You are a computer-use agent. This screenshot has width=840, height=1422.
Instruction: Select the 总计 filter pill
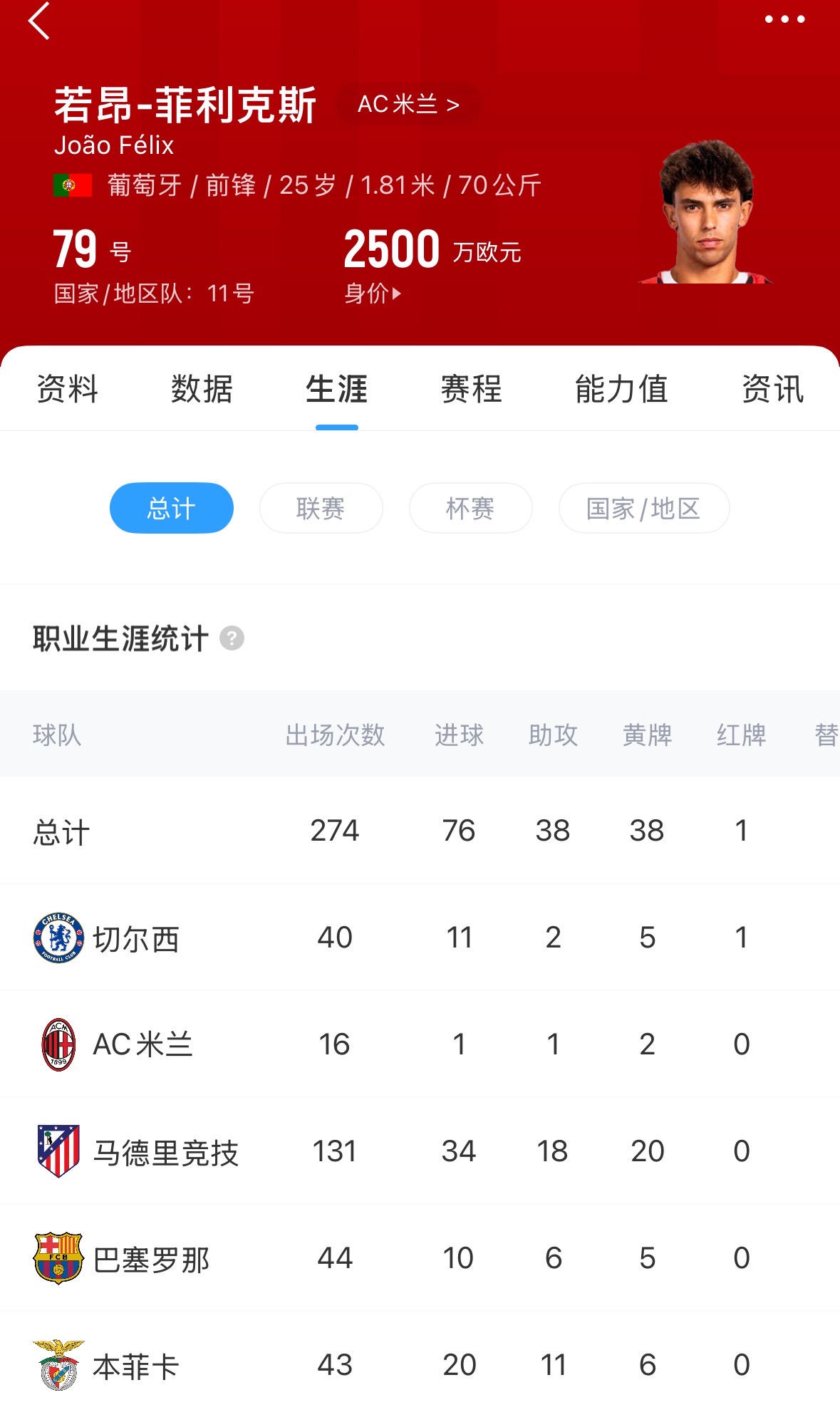pyautogui.click(x=172, y=508)
